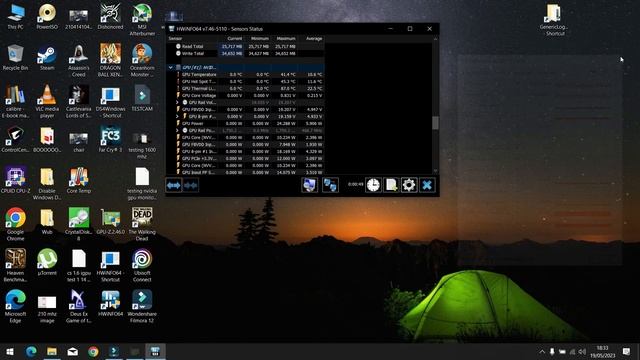Image resolution: width=640 pixels, height=360 pixels.
Task: Select the GenericLog Shortcut folder on desktop
Action: (x=553, y=20)
